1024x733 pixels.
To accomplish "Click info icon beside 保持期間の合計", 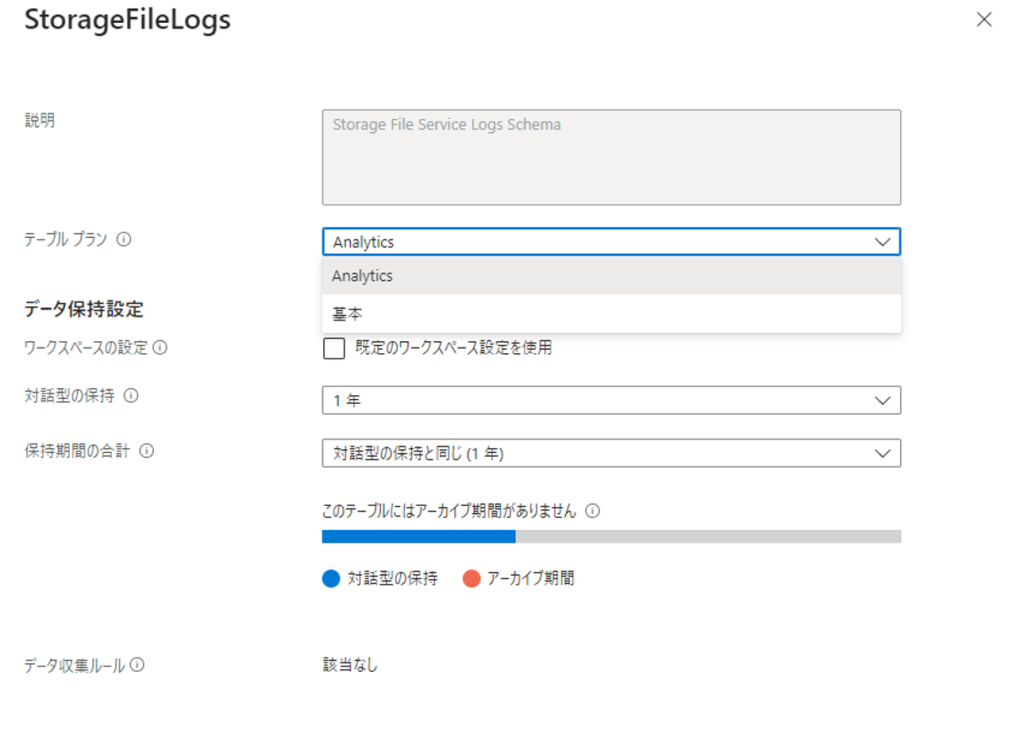I will pyautogui.click(x=146, y=451).
